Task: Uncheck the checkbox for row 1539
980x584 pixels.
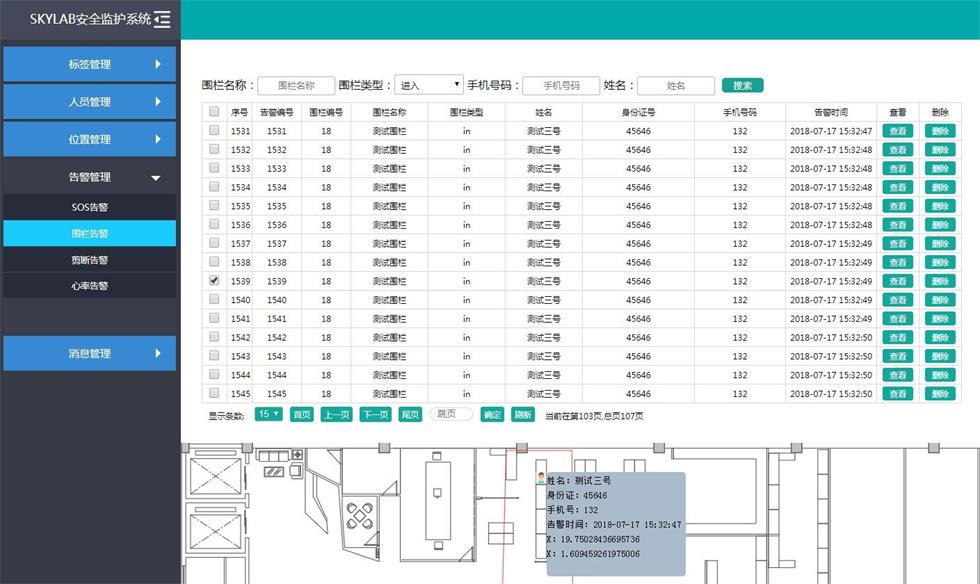Action: (x=215, y=280)
